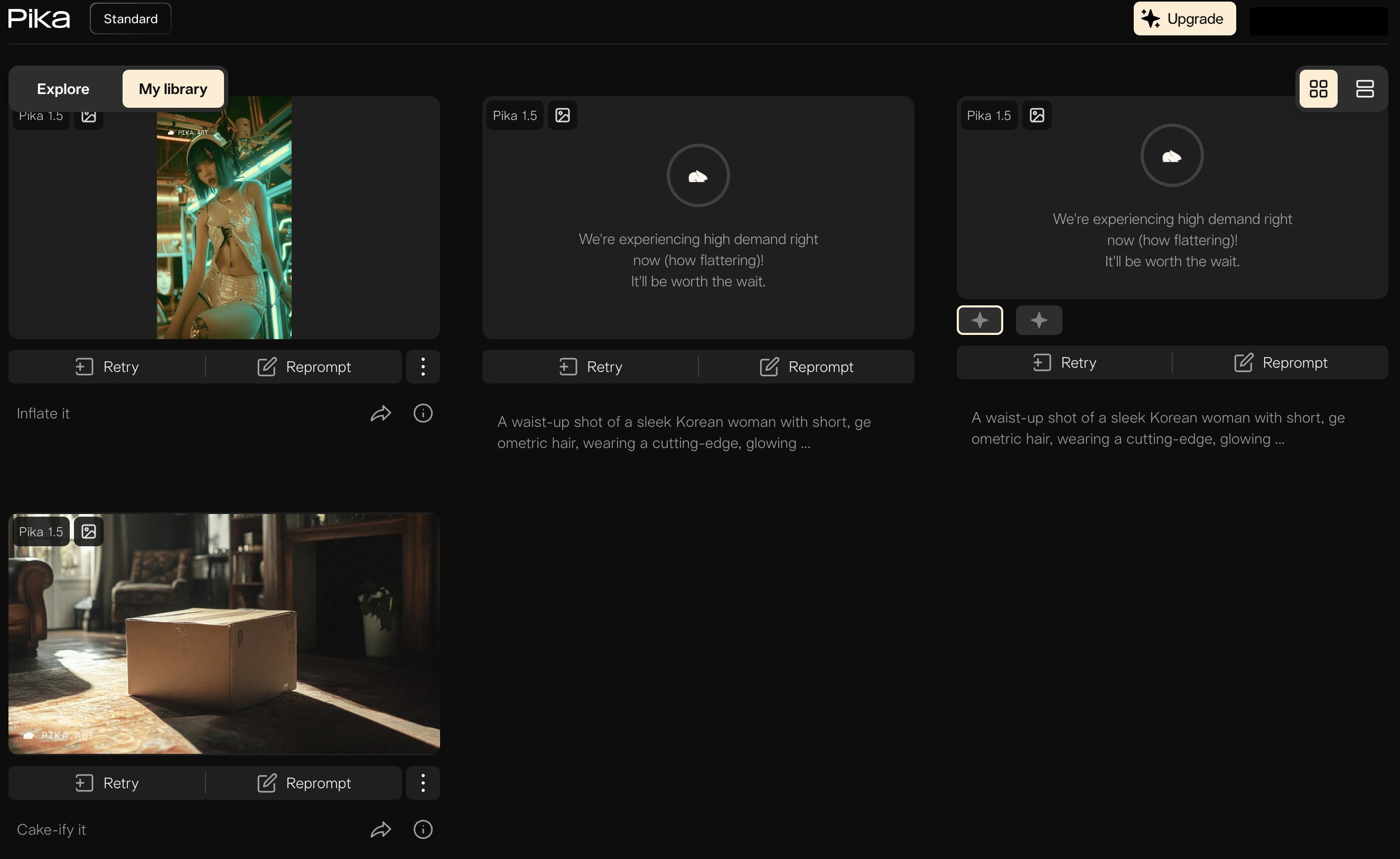Open three-dot menu for Cake-ify it video

[423, 783]
